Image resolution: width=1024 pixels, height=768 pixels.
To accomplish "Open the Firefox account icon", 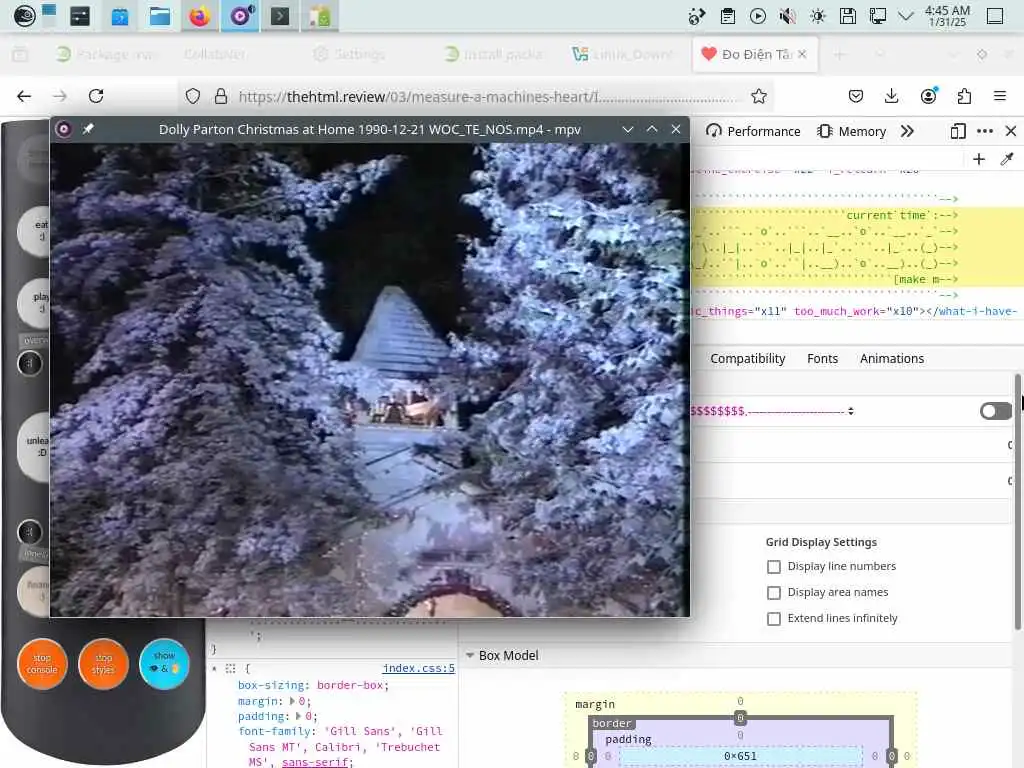I will point(928,96).
